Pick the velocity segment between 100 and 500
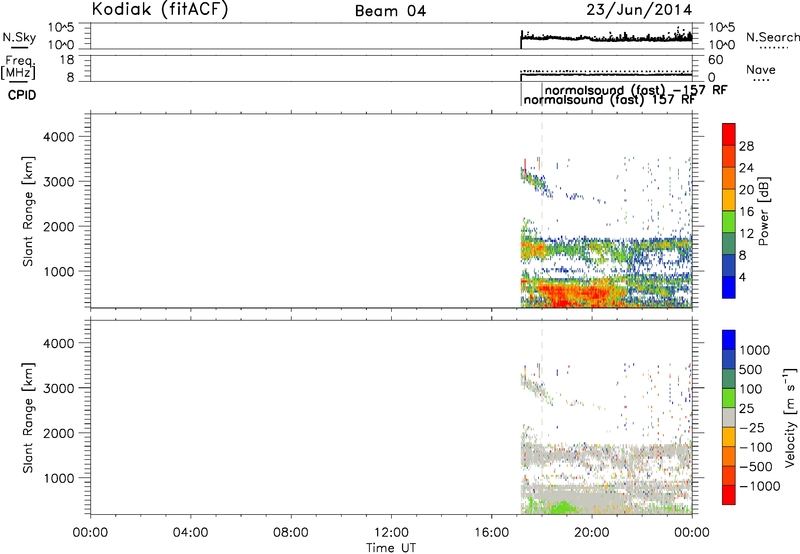The width and height of the screenshot is (800, 554). point(729,379)
